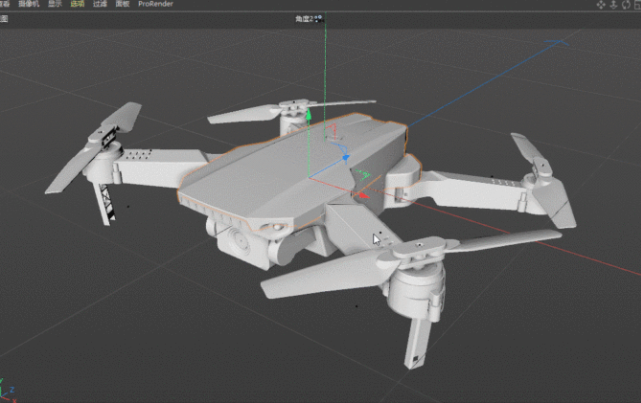Click the toggle active view icon
The width and height of the screenshot is (641, 403).
(637, 4)
